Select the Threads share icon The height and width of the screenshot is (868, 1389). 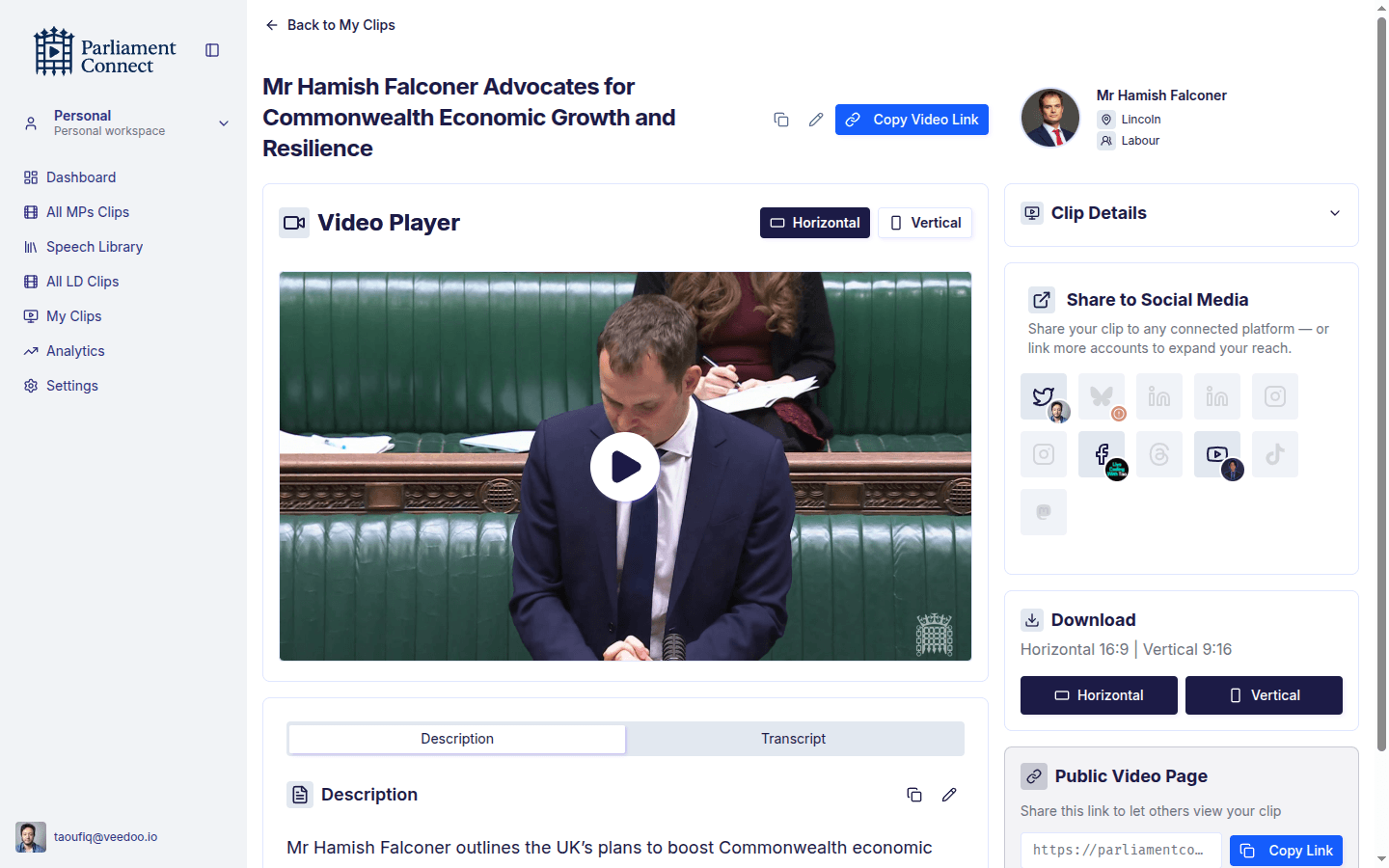[1159, 454]
